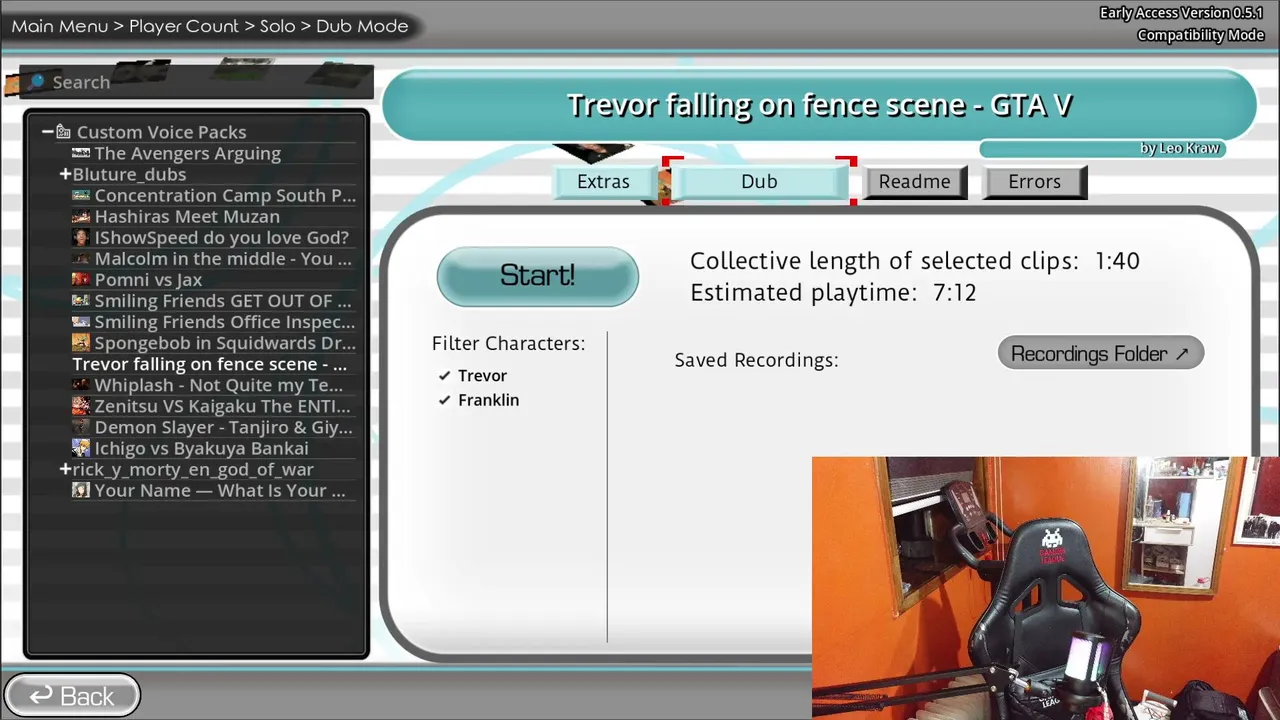1280x720 pixels.
Task: Click the Dub Mode breadcrumb
Action: [x=362, y=26]
